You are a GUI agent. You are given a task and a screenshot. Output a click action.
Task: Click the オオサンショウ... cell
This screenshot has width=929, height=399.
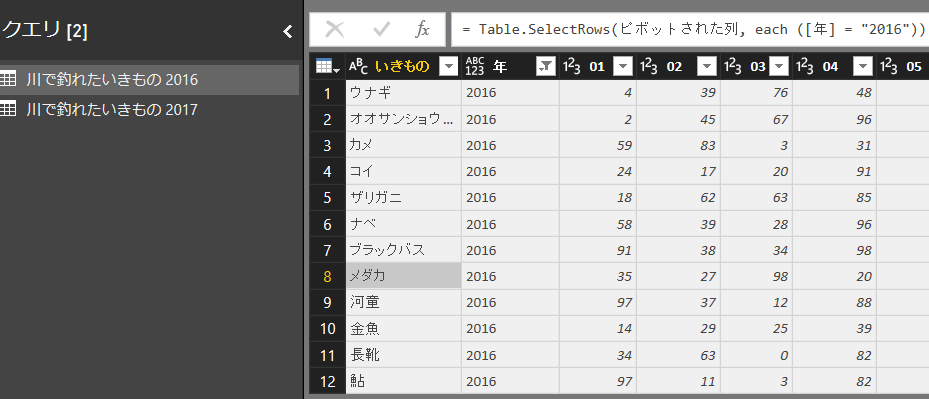[x=403, y=119]
